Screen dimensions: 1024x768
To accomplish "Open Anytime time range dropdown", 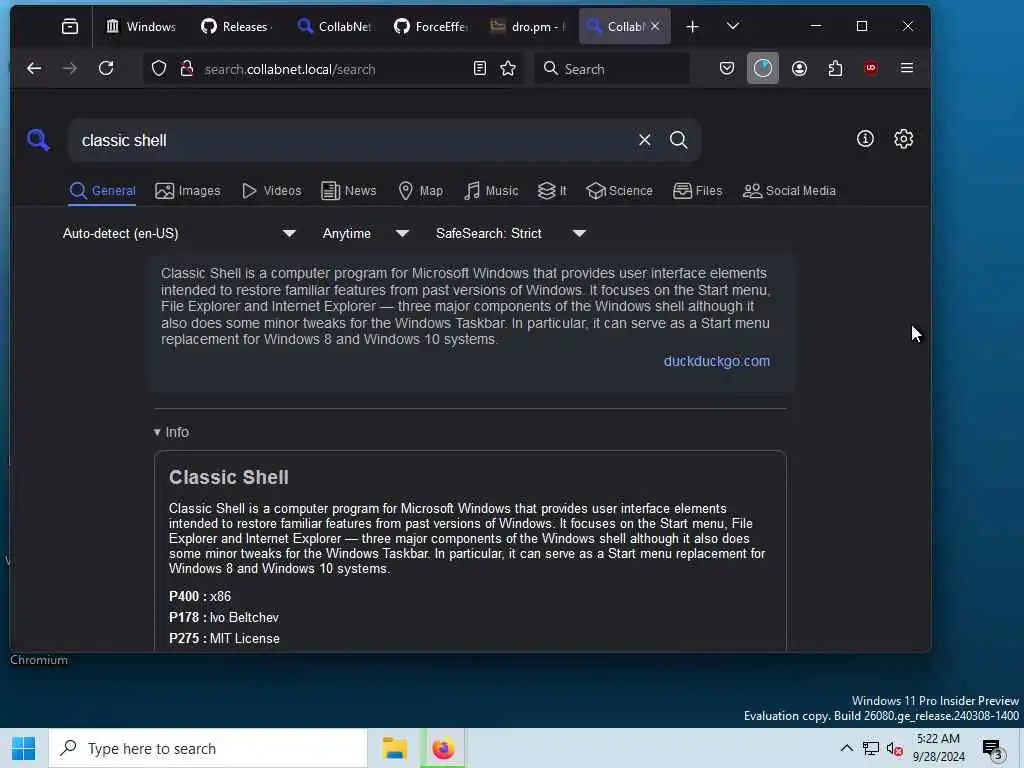I will pyautogui.click(x=366, y=233).
